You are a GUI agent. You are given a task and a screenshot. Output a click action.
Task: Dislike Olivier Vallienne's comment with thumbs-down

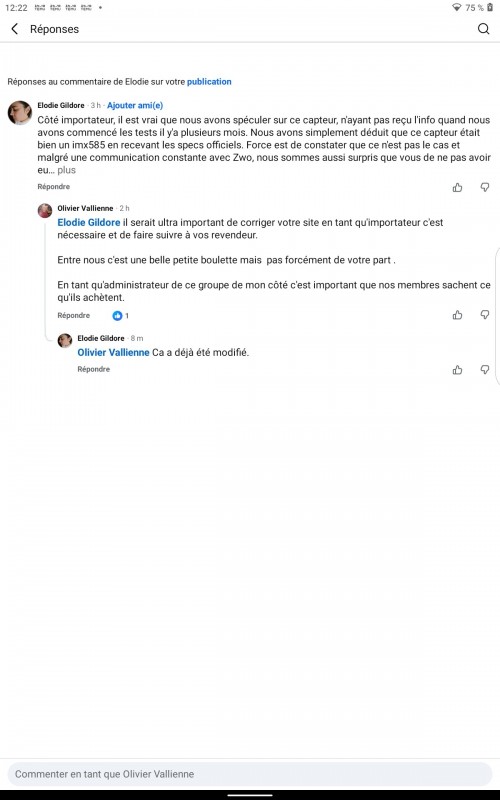pyautogui.click(x=485, y=315)
